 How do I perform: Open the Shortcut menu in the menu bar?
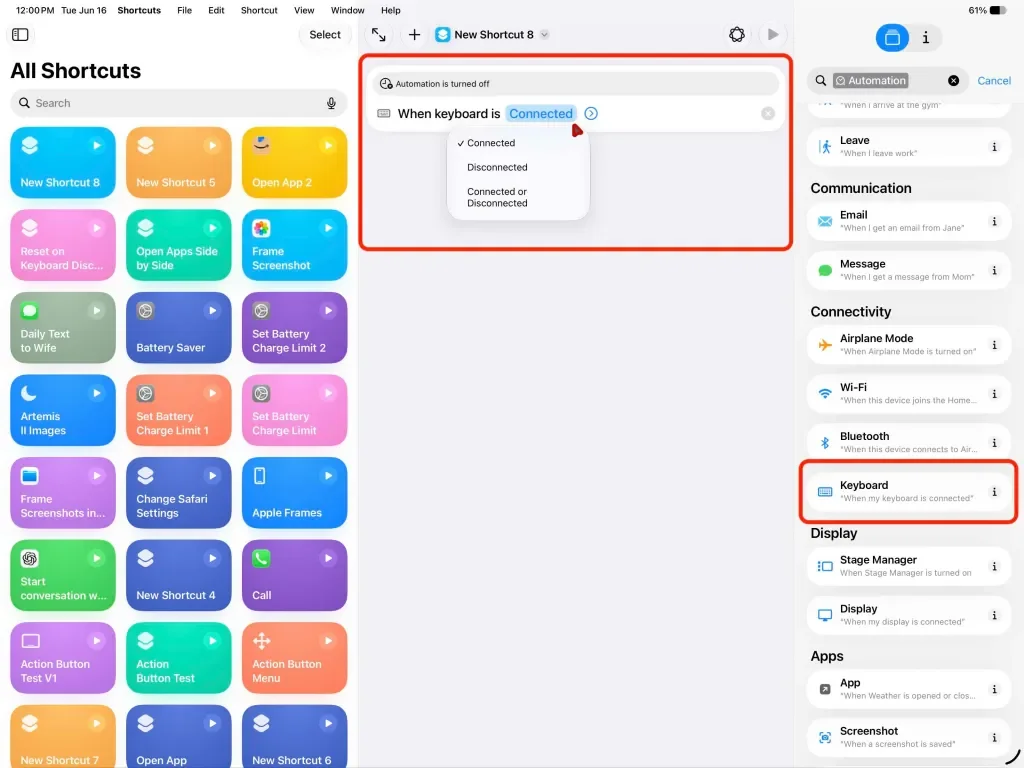pos(259,10)
